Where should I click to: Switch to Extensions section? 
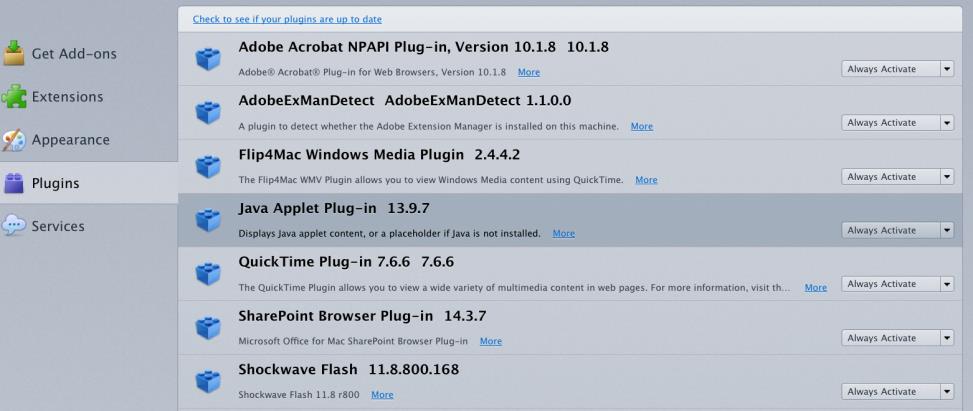[x=89, y=97]
